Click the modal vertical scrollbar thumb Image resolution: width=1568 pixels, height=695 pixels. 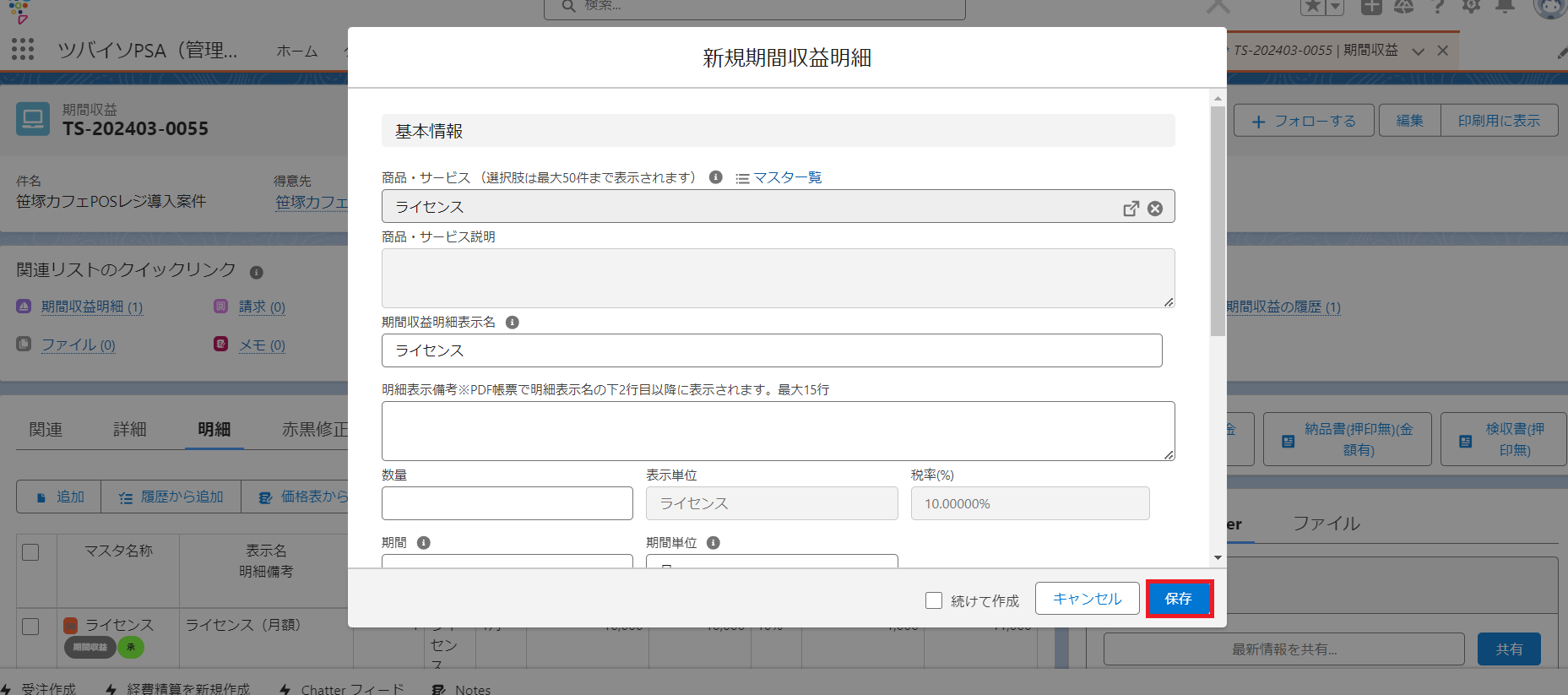pos(1218,221)
